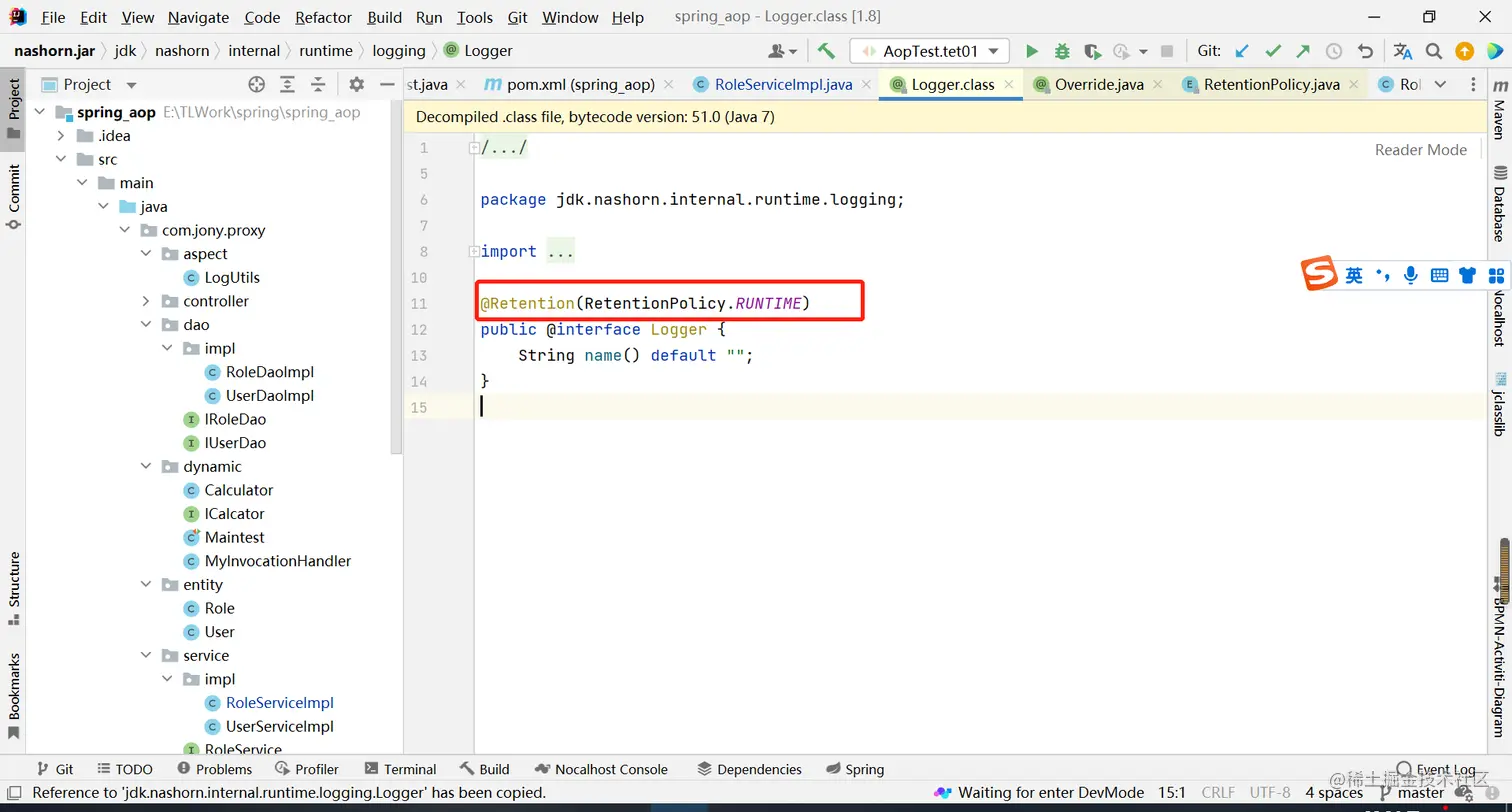1512x812 pixels.
Task: Select UserDaoImpl in project tree
Action: click(270, 396)
